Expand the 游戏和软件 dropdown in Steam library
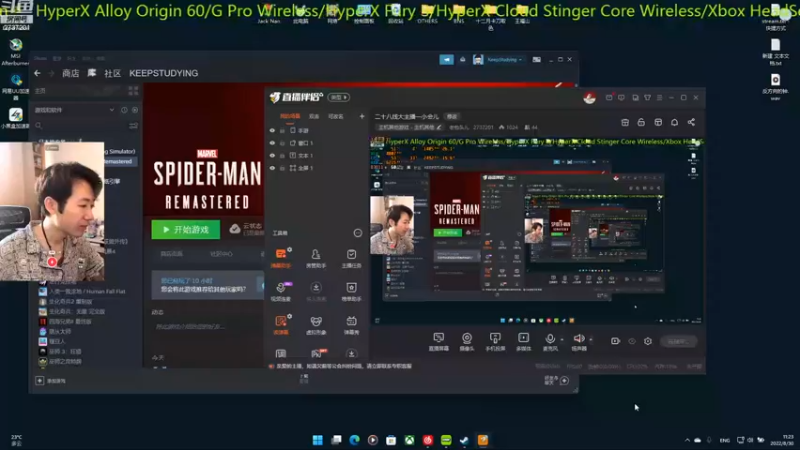The image size is (800, 450). tap(112, 110)
